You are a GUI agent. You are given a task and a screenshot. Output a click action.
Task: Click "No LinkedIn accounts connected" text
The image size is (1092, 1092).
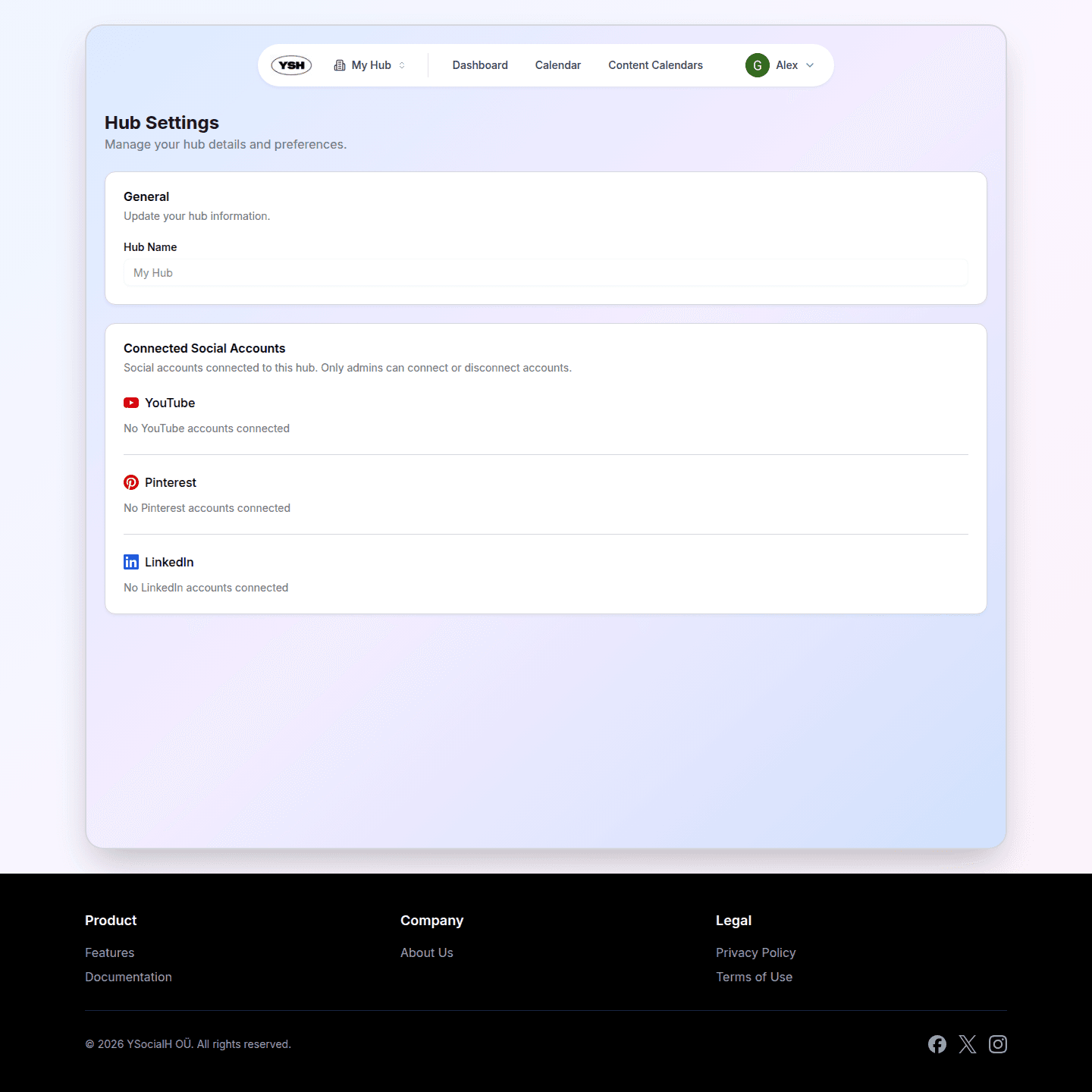pyautogui.click(x=206, y=588)
